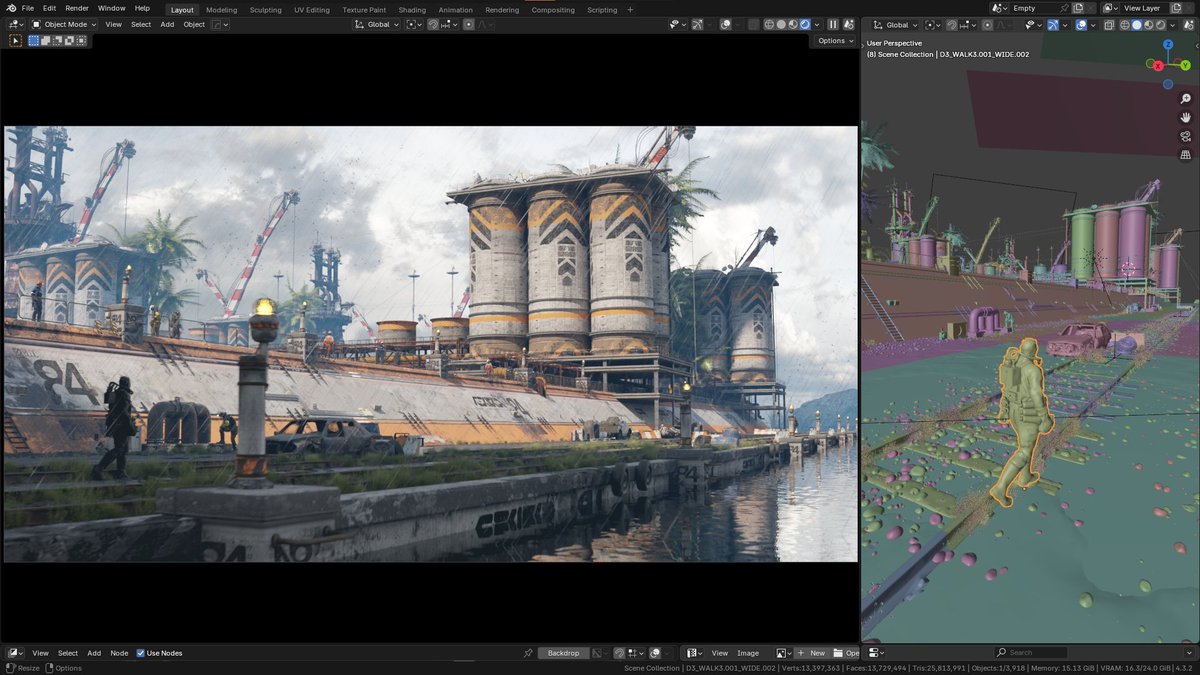The height and width of the screenshot is (675, 1200).
Task: Switch to the Texture Paint workspace tab
Action: [364, 9]
